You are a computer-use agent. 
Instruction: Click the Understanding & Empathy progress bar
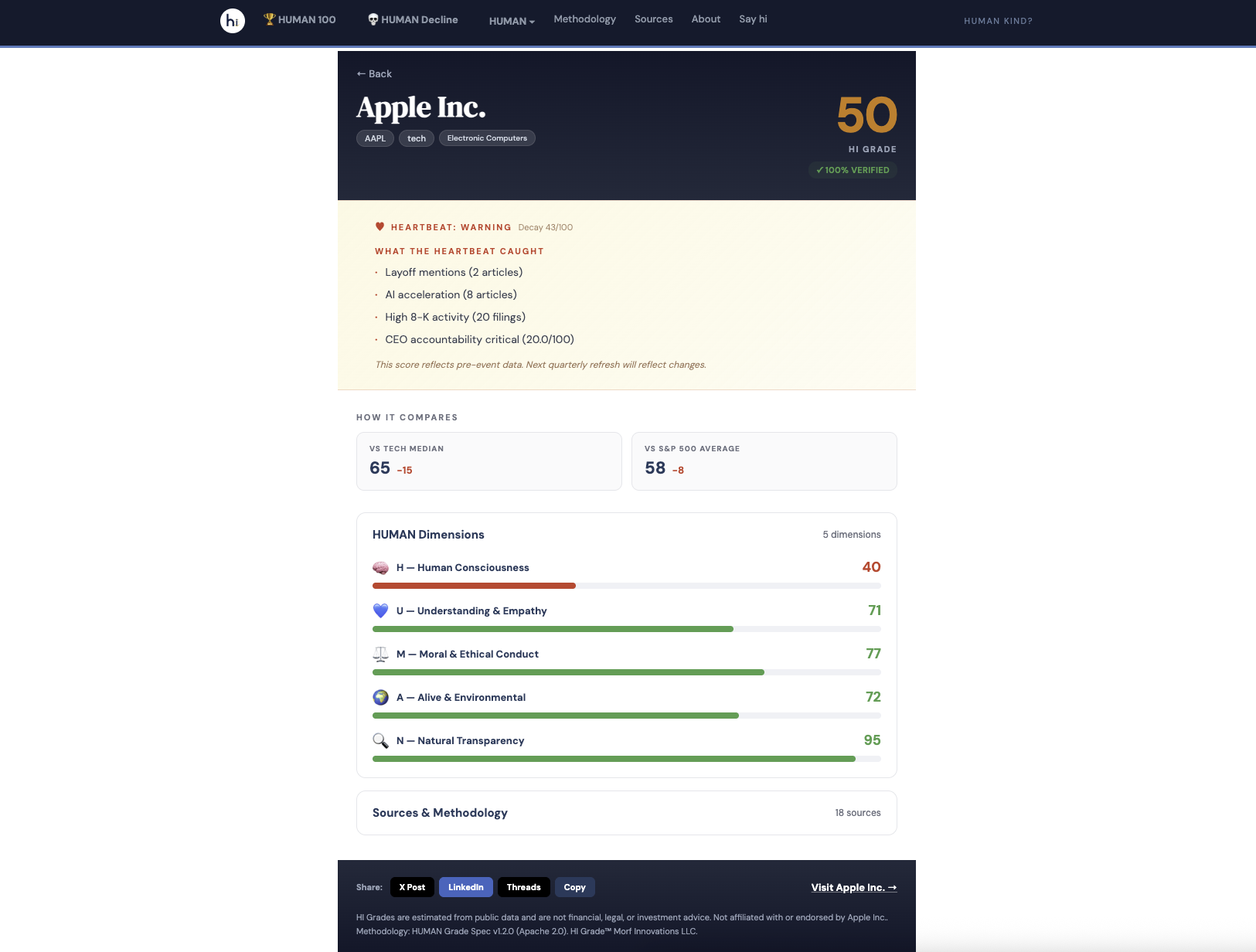click(627, 629)
